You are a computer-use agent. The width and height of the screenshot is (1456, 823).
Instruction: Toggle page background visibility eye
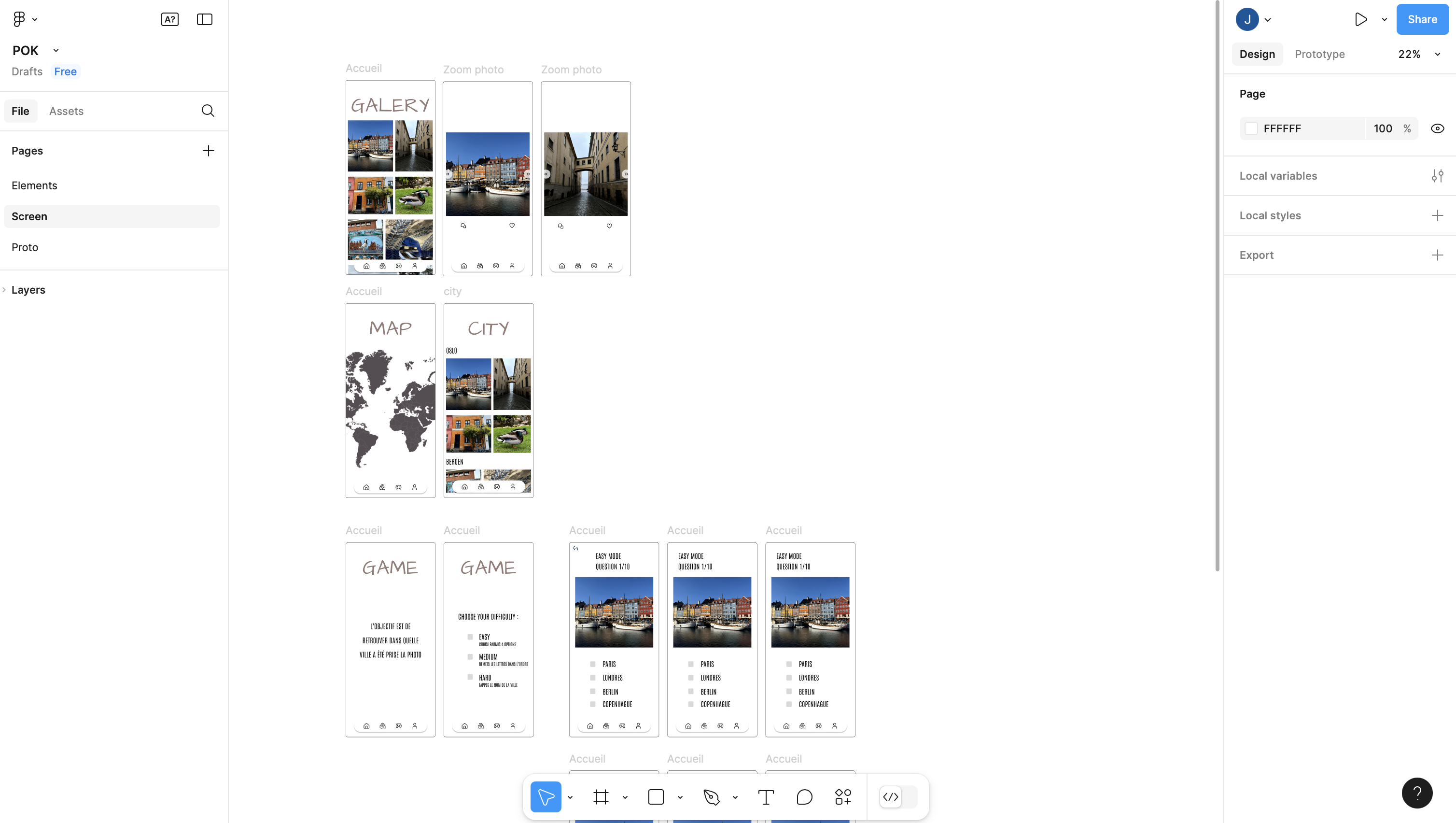click(x=1437, y=128)
